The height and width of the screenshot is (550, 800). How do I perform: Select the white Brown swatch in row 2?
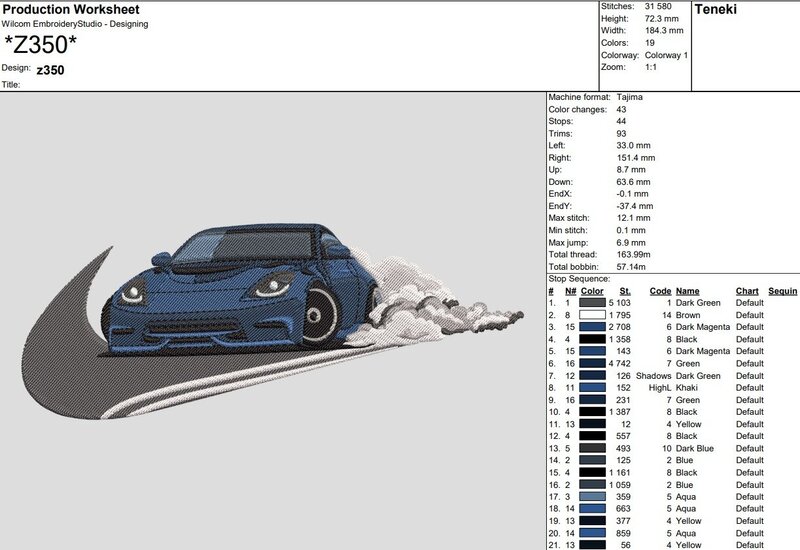(593, 314)
